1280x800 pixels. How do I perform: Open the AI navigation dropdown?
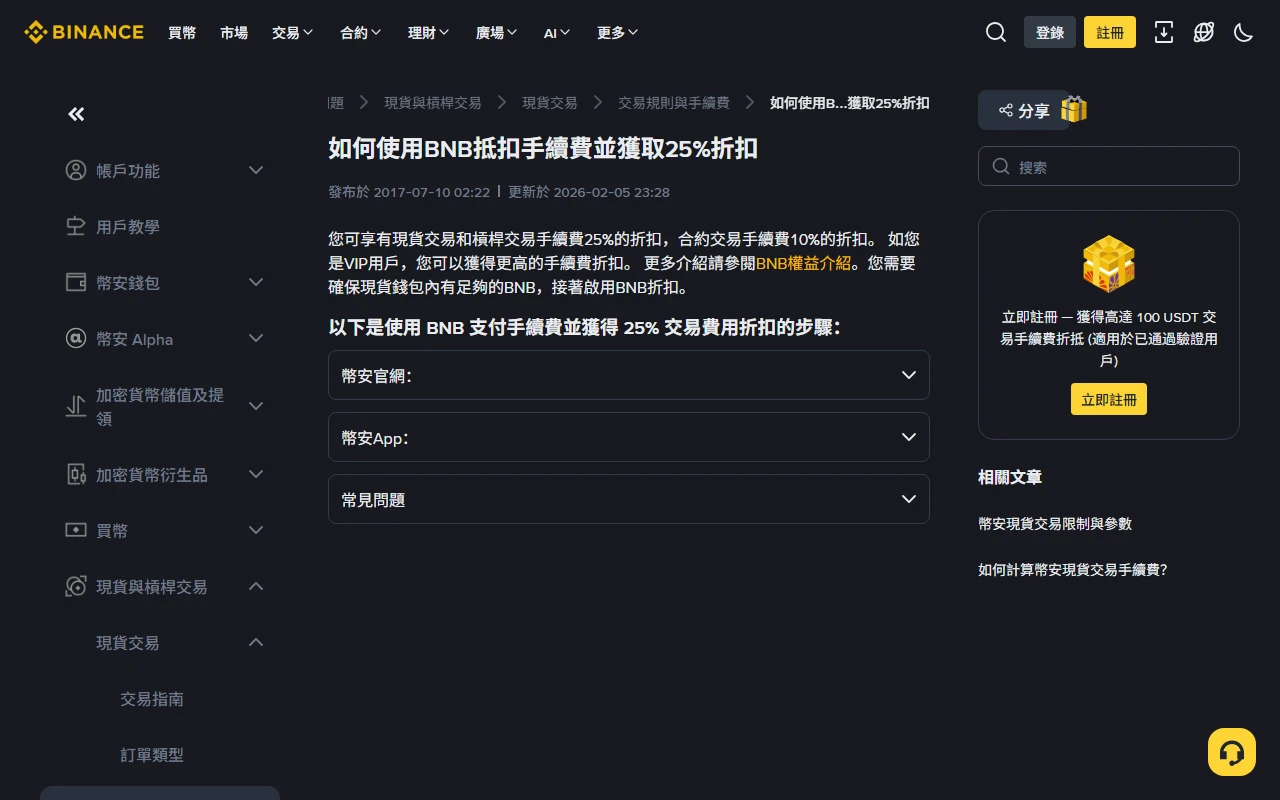pos(558,32)
